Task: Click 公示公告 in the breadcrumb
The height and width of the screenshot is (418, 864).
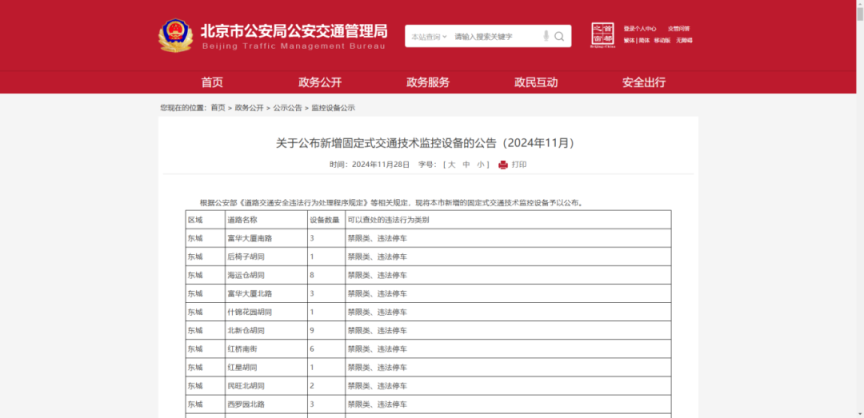Action: (287, 107)
